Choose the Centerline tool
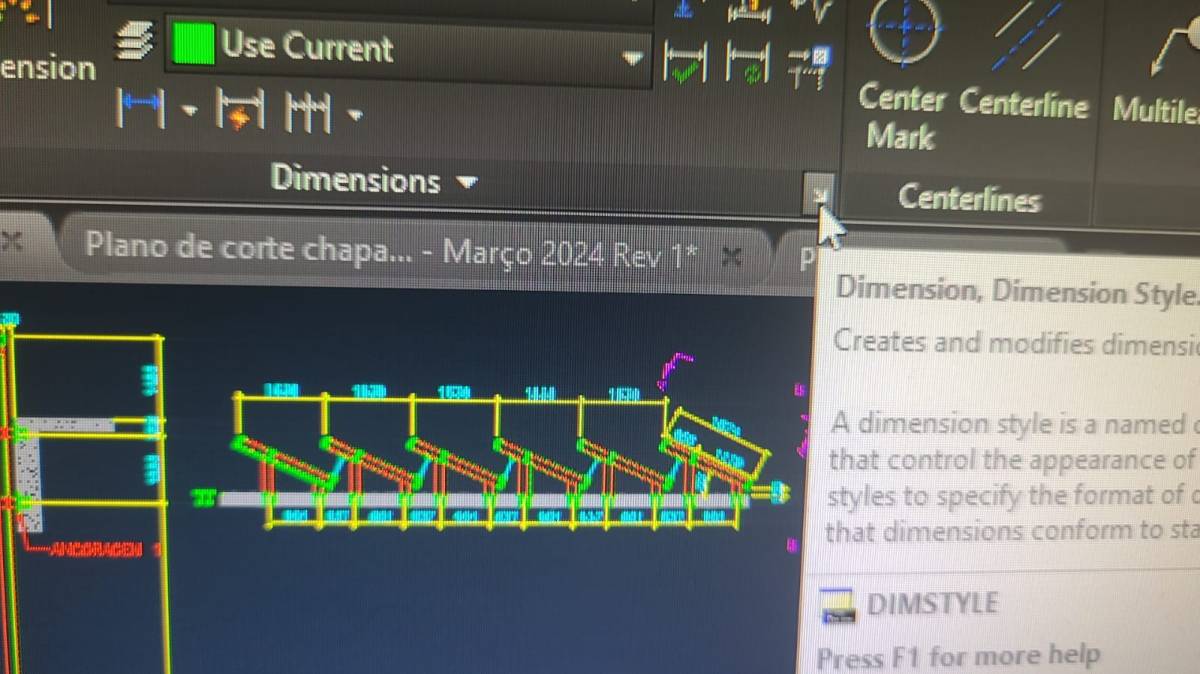The image size is (1200, 674). 1024,62
